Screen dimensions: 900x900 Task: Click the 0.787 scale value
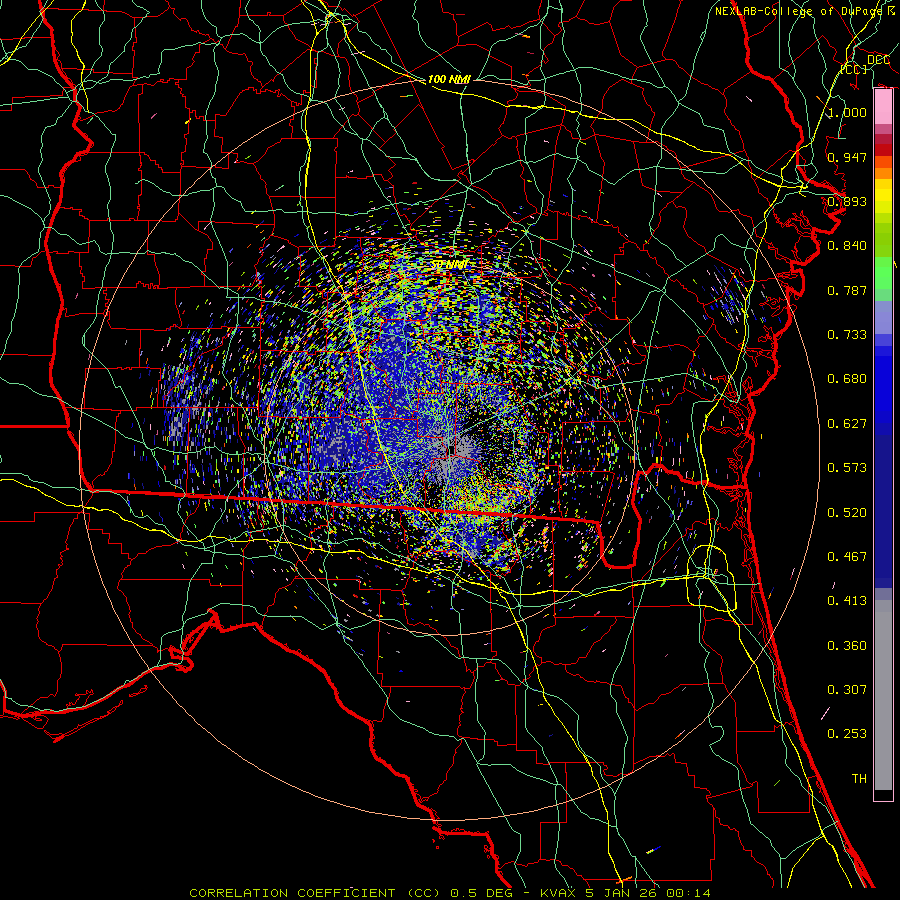click(x=847, y=290)
